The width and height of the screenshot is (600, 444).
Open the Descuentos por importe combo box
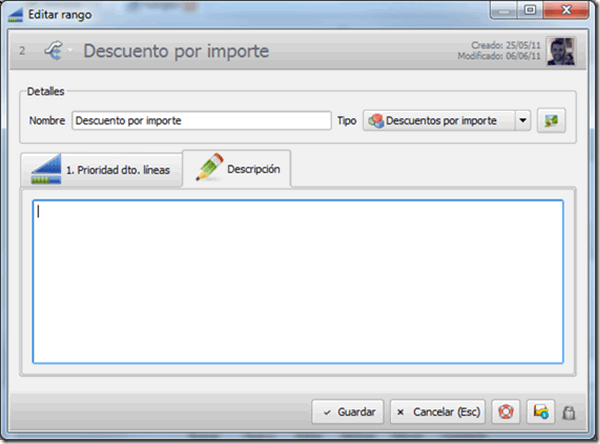click(x=447, y=121)
